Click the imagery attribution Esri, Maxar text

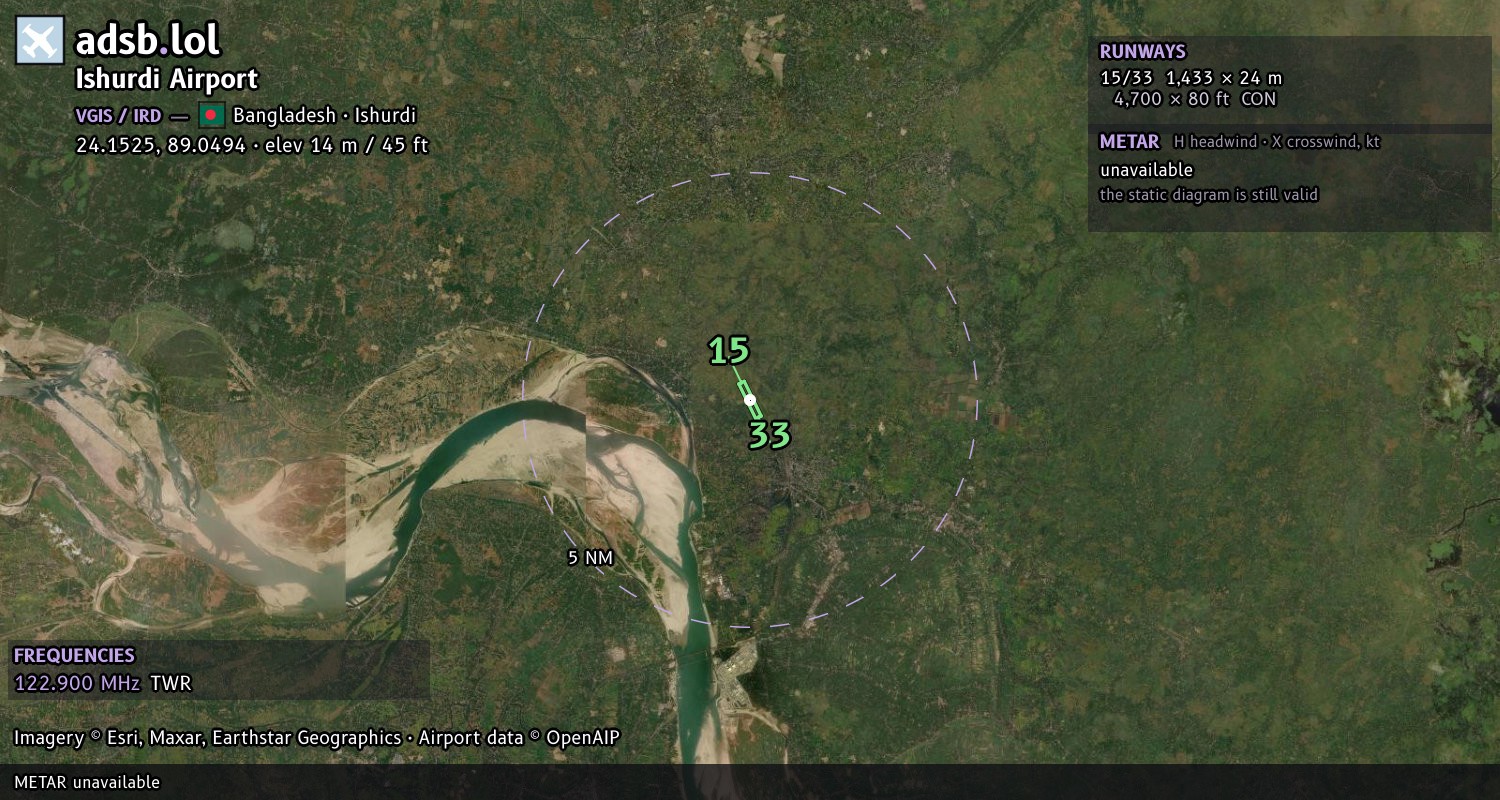[207, 738]
